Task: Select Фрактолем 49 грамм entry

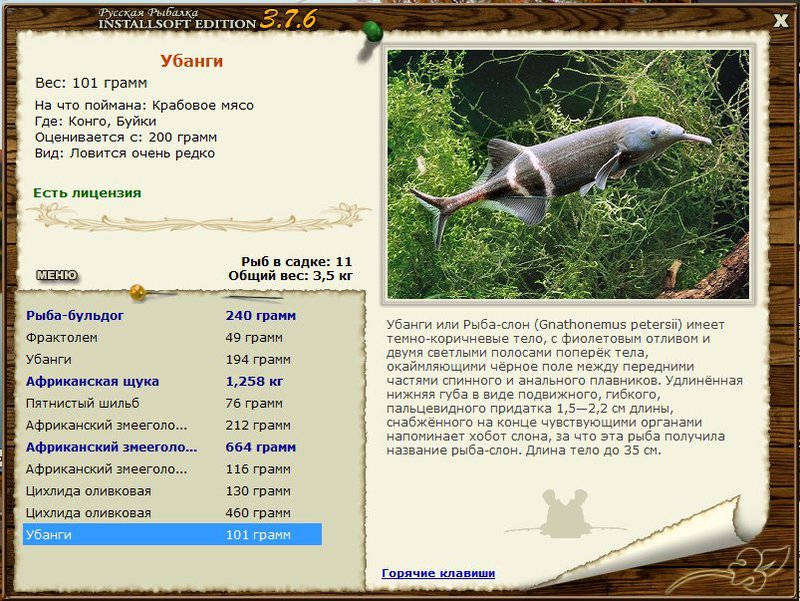Action: tap(172, 337)
